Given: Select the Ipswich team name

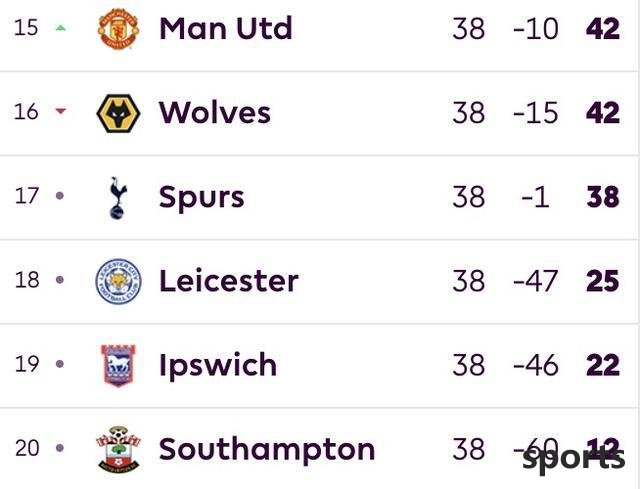Looking at the screenshot, I should click(x=218, y=365).
